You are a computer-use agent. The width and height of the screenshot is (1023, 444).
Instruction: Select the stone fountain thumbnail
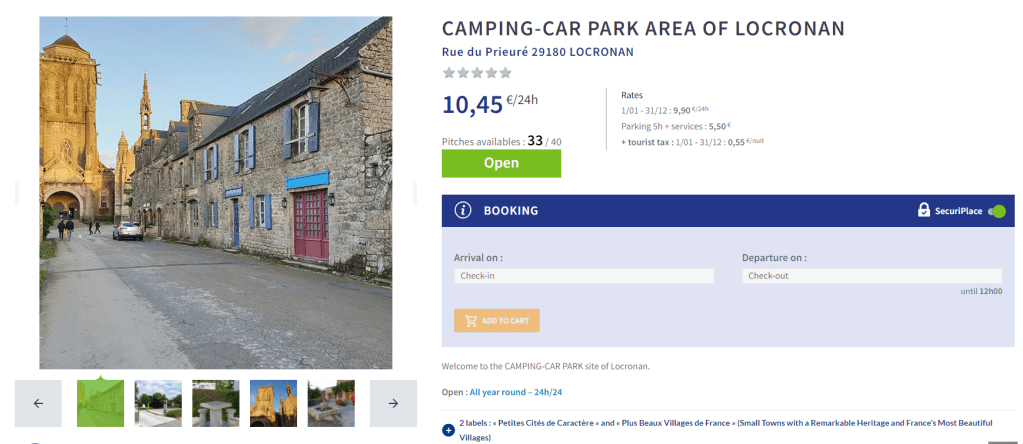coord(331,403)
